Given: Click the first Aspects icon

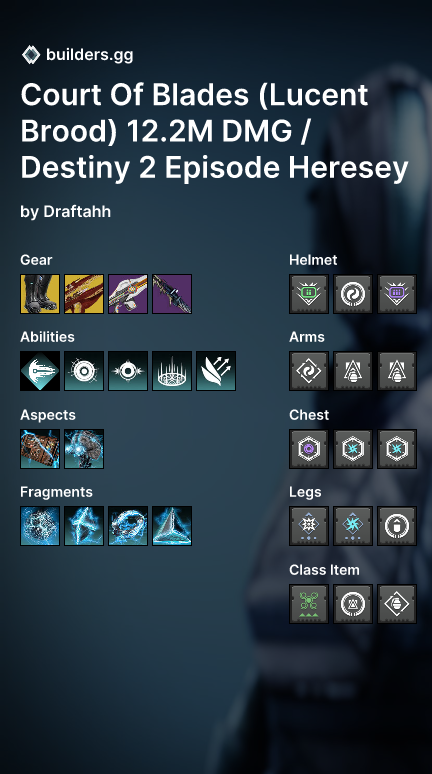Looking at the screenshot, I should 40,449.
